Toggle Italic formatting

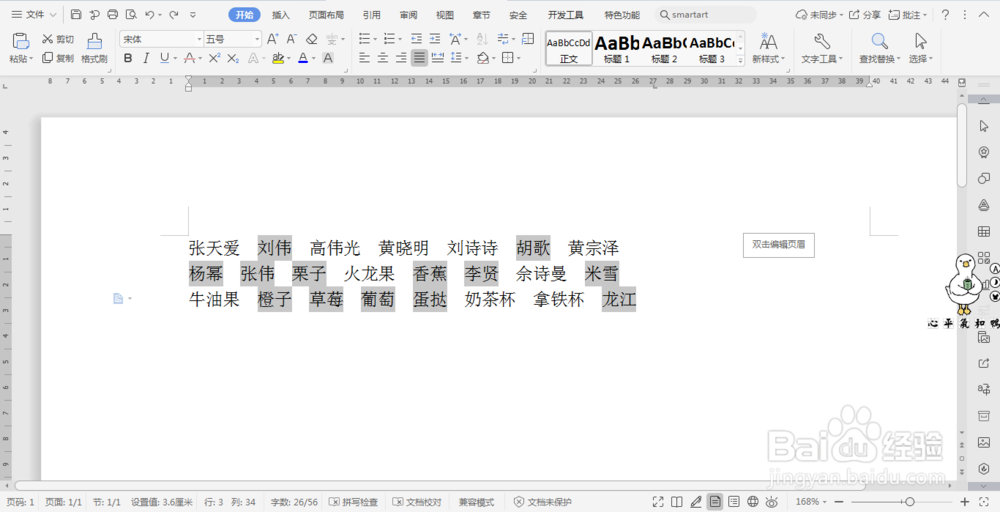pyautogui.click(x=146, y=58)
